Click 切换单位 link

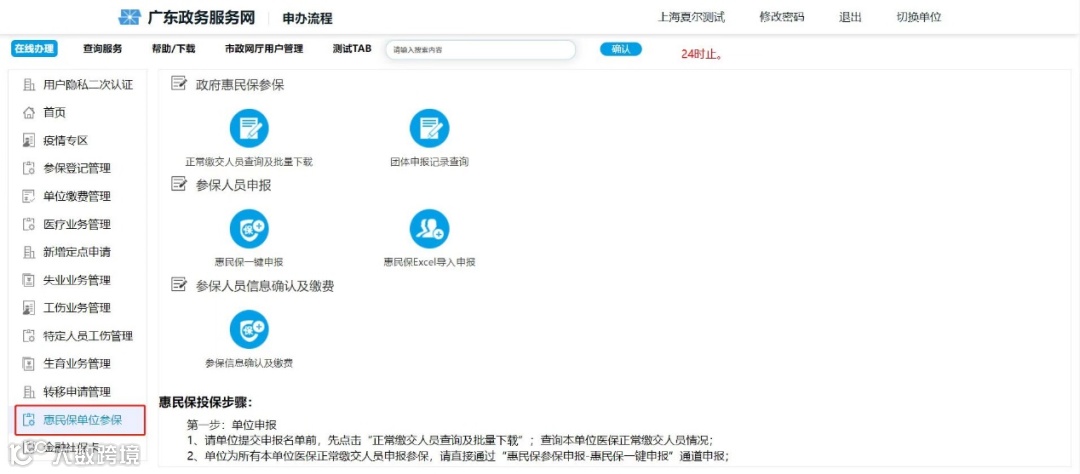click(x=919, y=17)
